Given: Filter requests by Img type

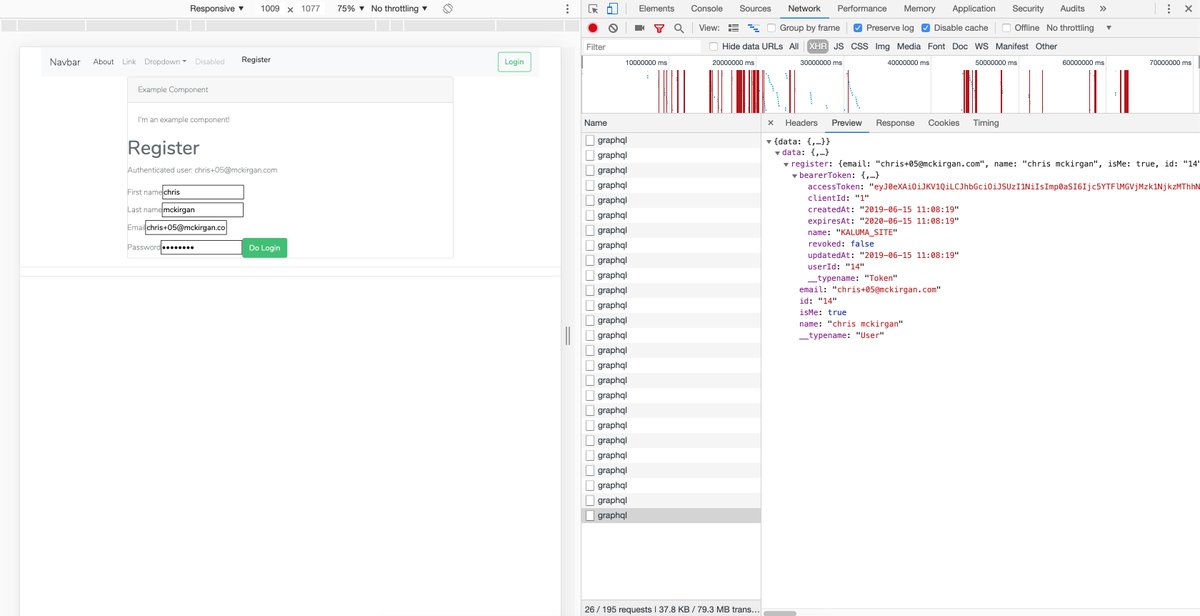Looking at the screenshot, I should (882, 46).
